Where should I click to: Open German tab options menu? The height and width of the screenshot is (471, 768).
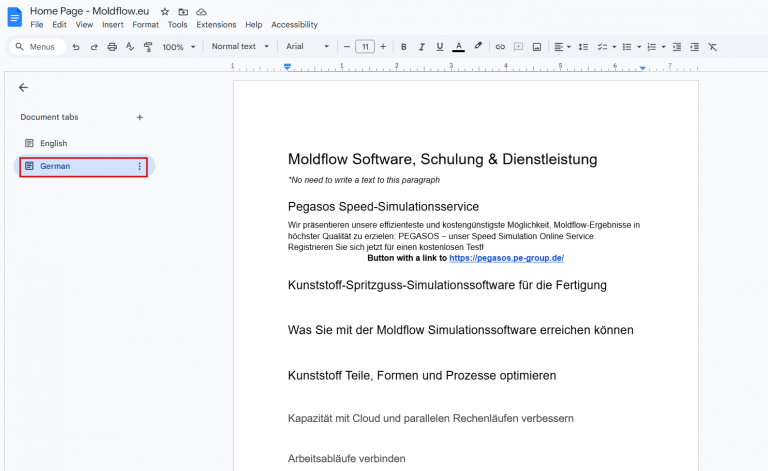140,166
